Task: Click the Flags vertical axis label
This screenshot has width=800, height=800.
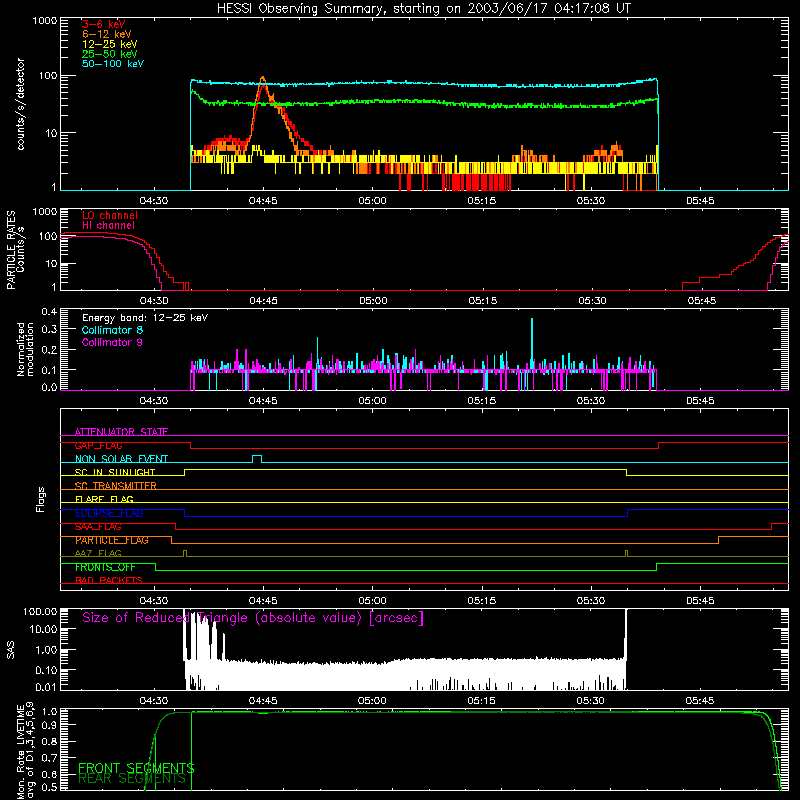Action: [41, 499]
